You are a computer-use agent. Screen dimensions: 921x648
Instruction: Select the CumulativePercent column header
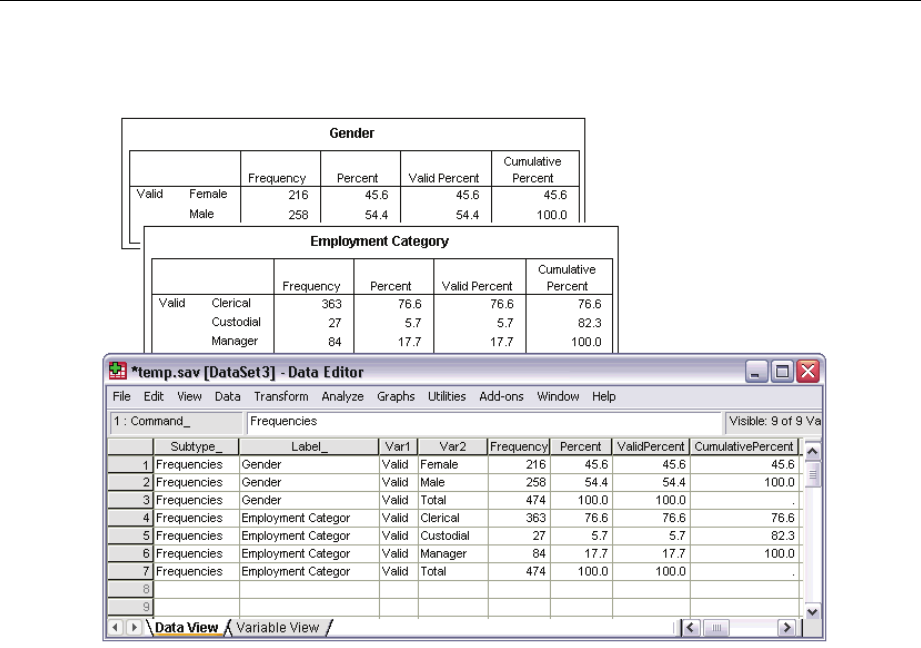744,446
